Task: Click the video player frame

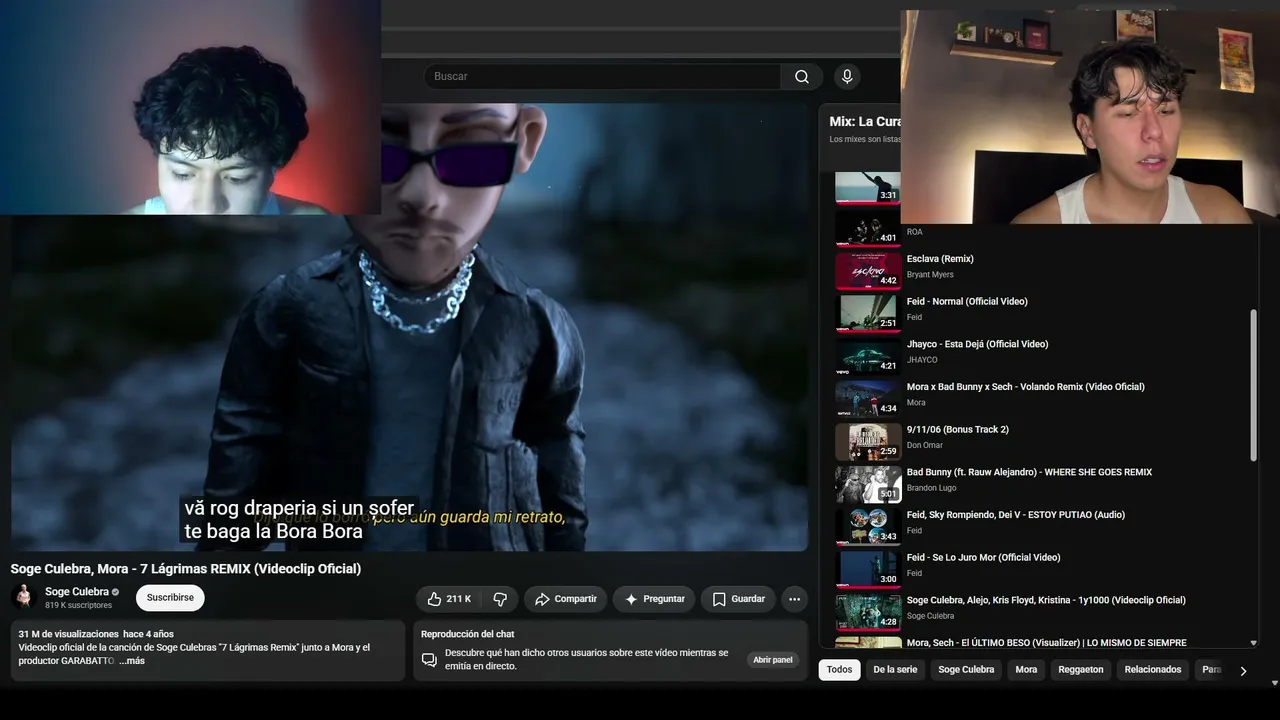Action: coord(409,327)
